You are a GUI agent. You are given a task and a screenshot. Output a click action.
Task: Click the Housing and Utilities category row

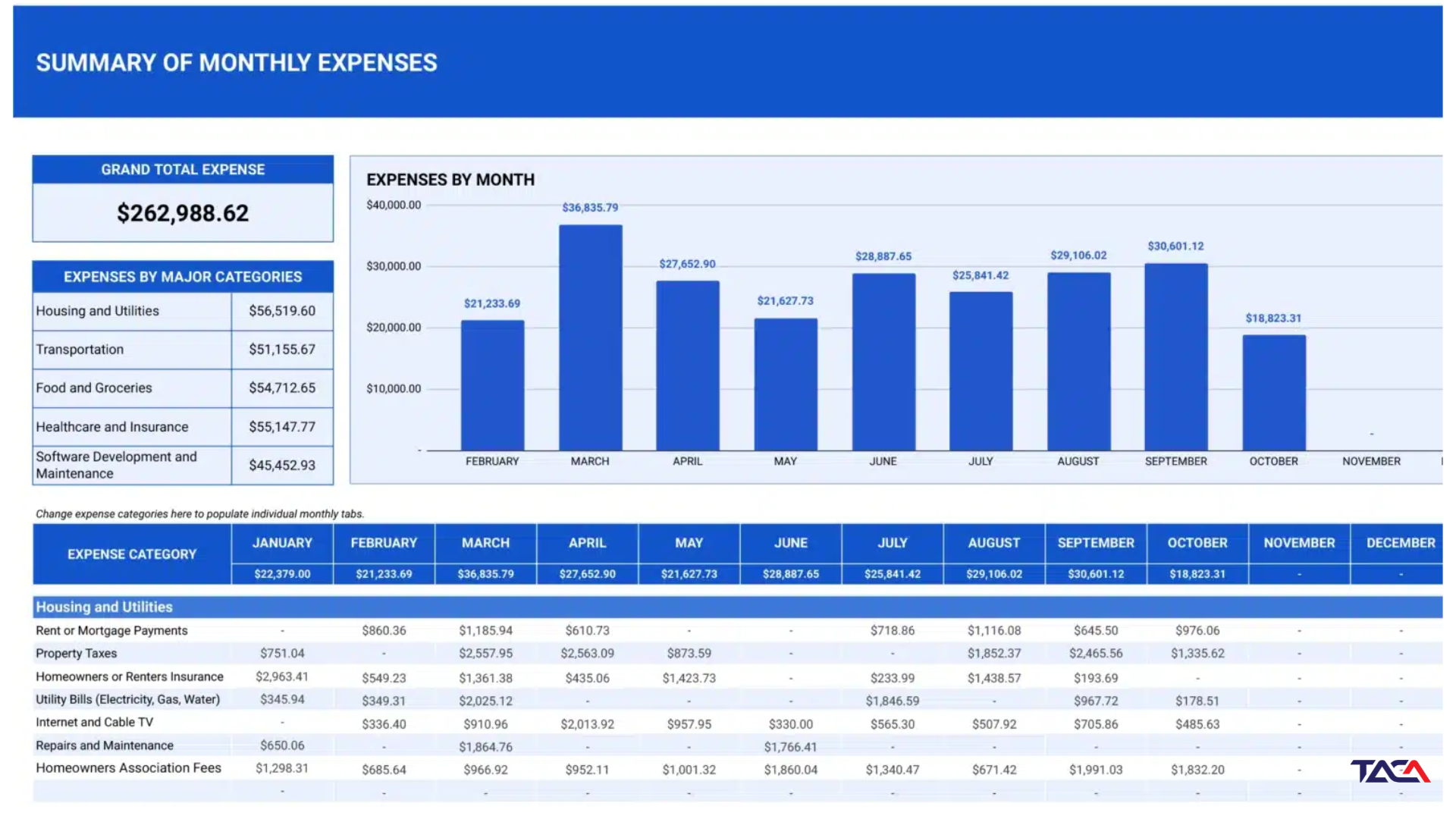click(x=183, y=311)
